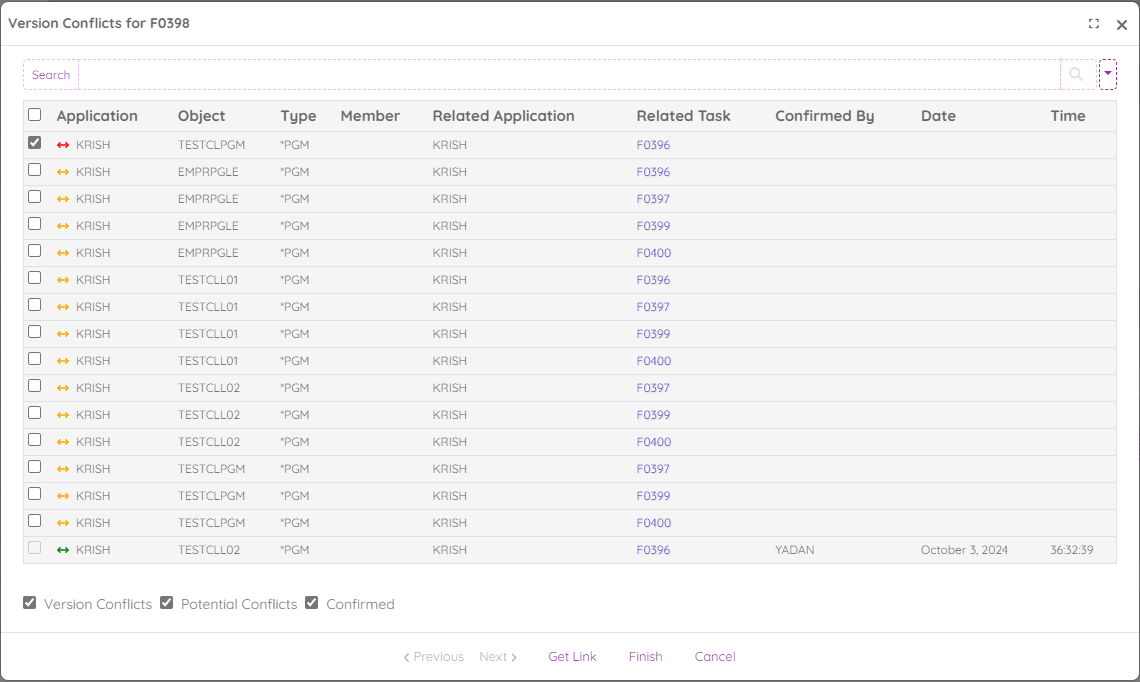Click the Finish button
This screenshot has height=682, width=1140.
click(645, 657)
